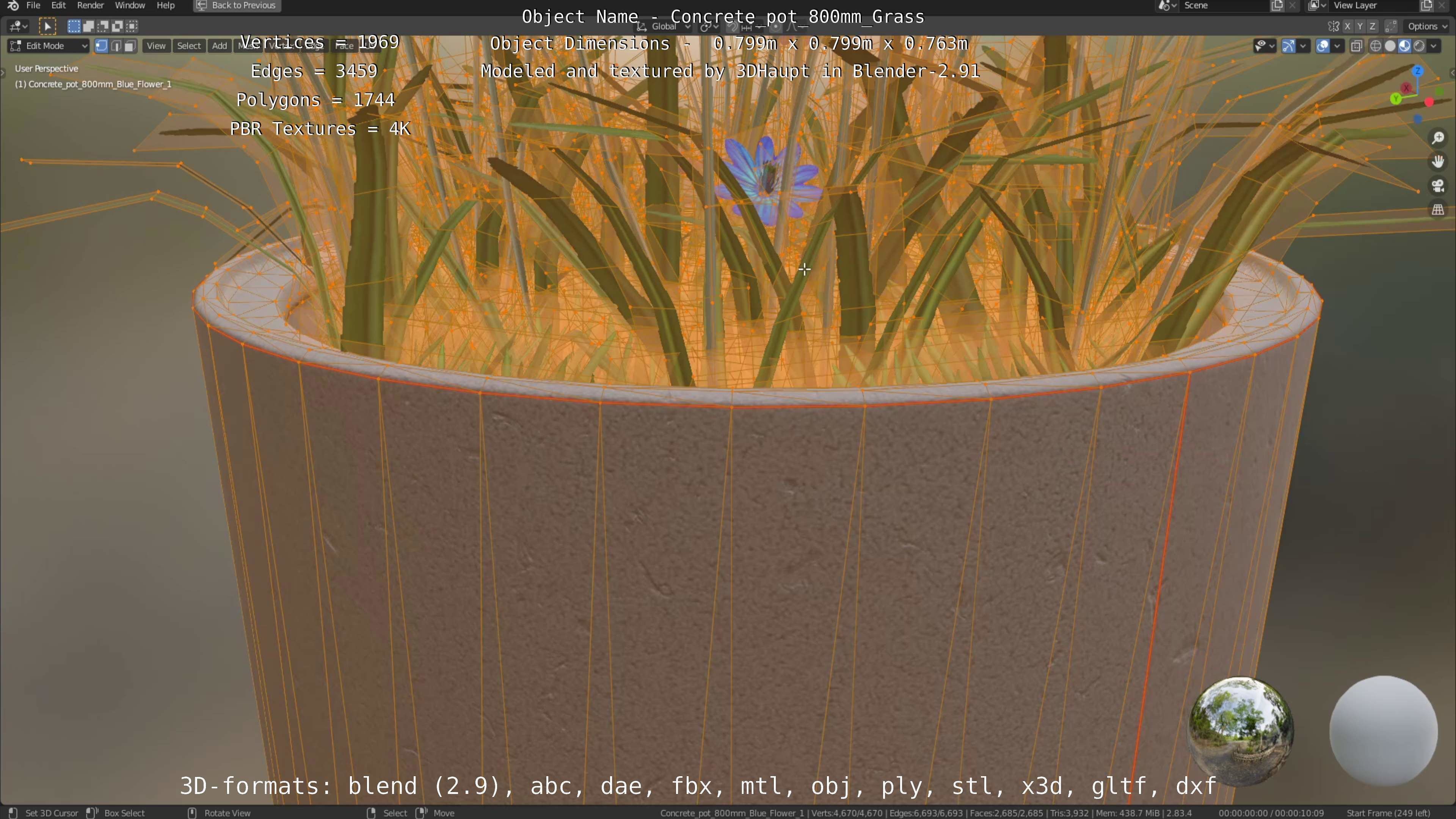
Task: Choose the Invert selection mode icon
Action: (118, 26)
